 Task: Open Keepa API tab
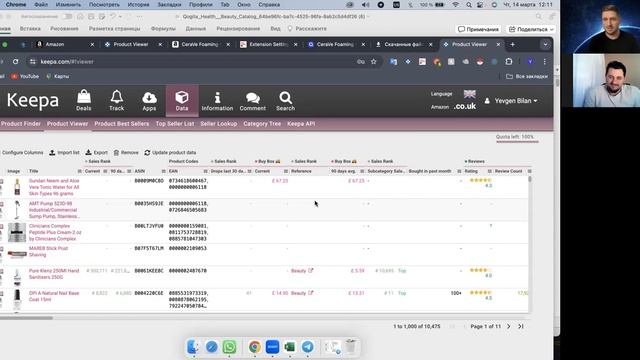click(x=301, y=124)
